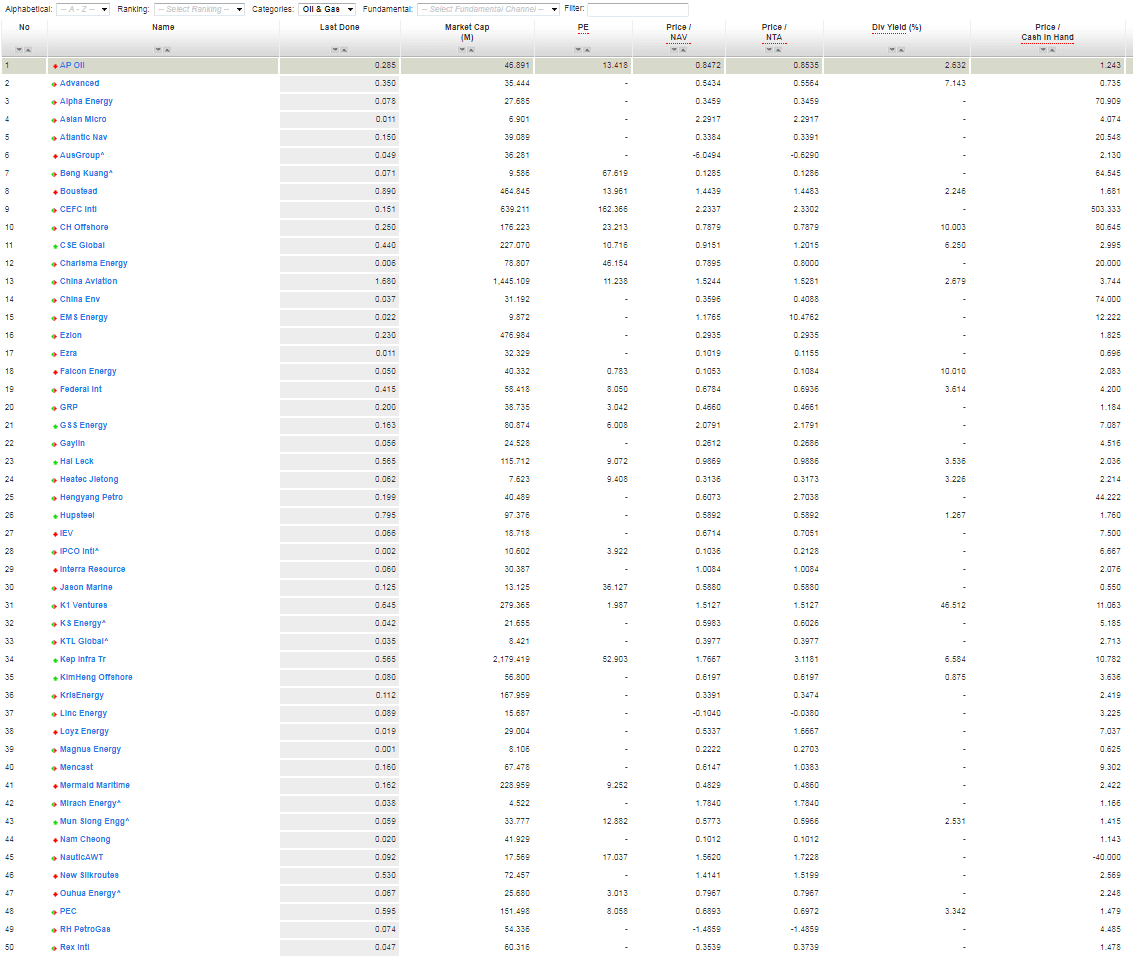Viewport: 1133px width, 961px height.
Task: Open the KrisEnergy stock link
Action: pos(82,695)
